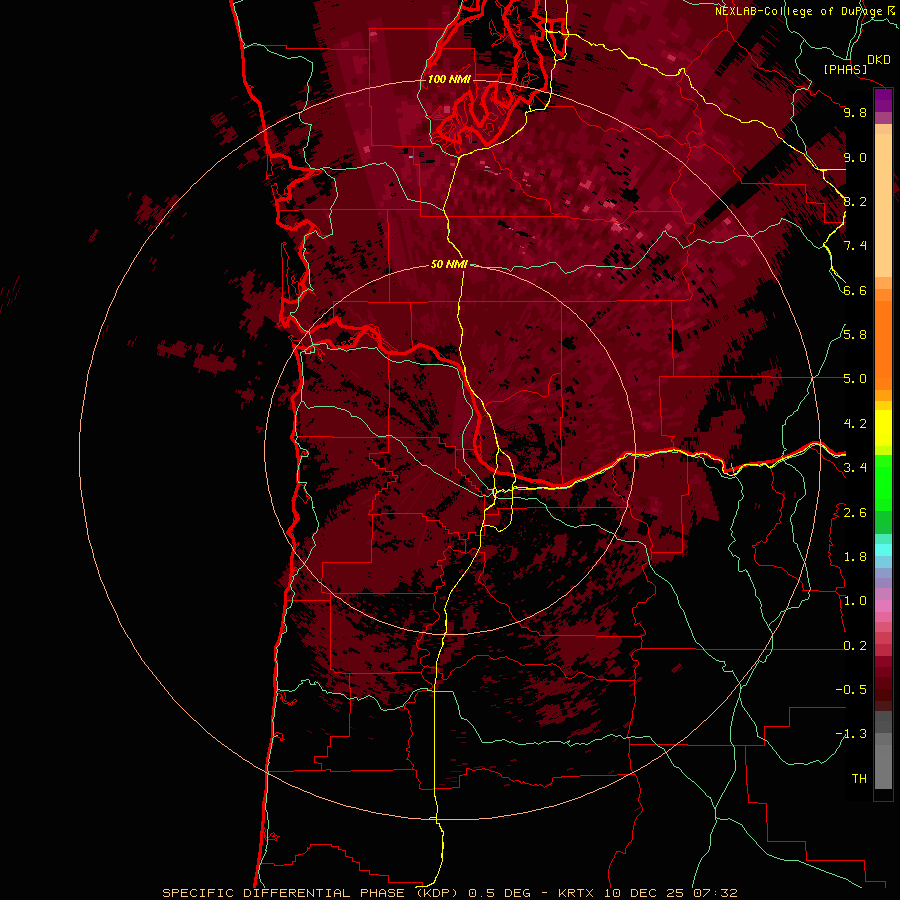
Task: Click the 8.2 value on the color scale
Action: click(x=855, y=201)
